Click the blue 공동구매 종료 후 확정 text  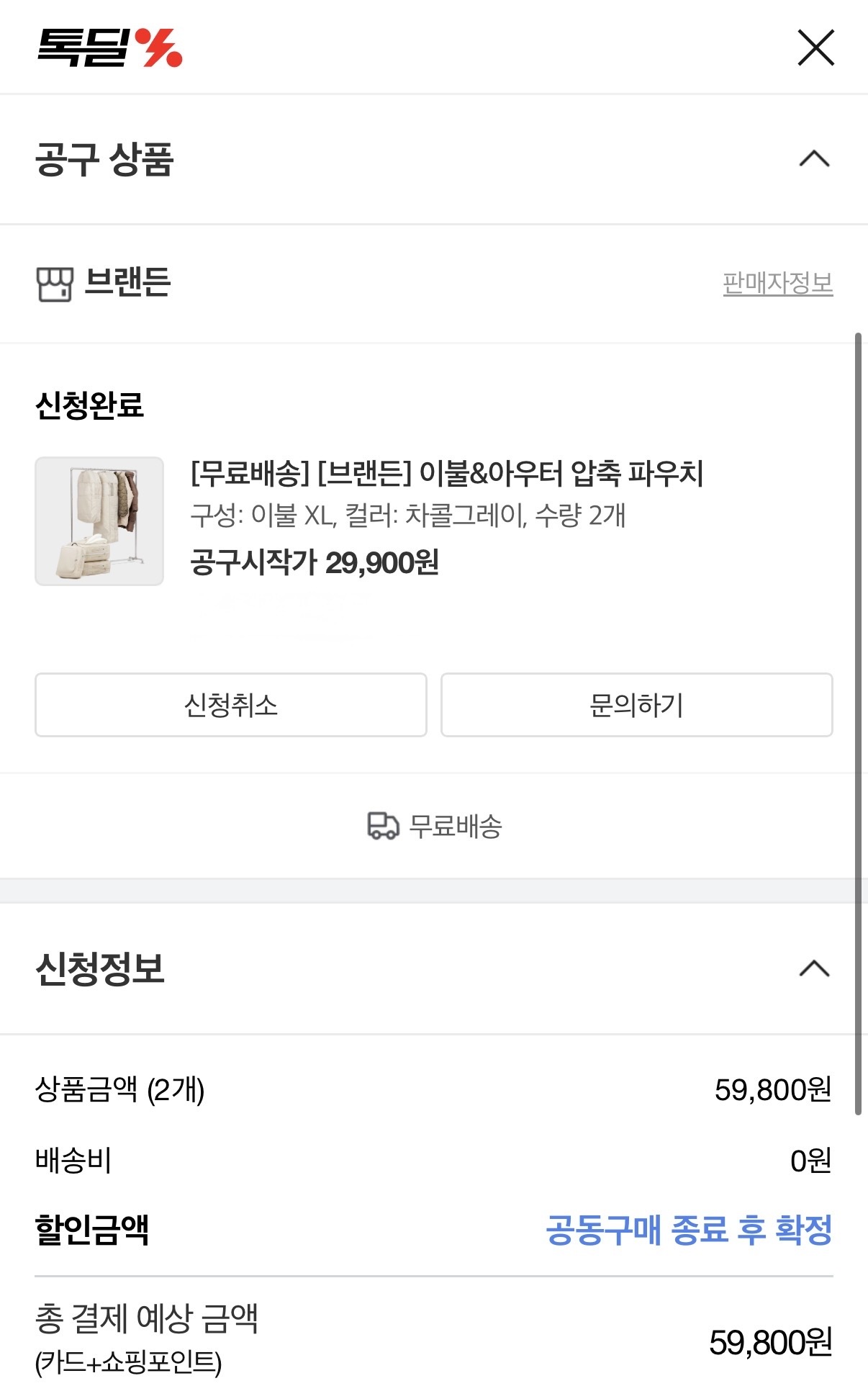point(689,1229)
